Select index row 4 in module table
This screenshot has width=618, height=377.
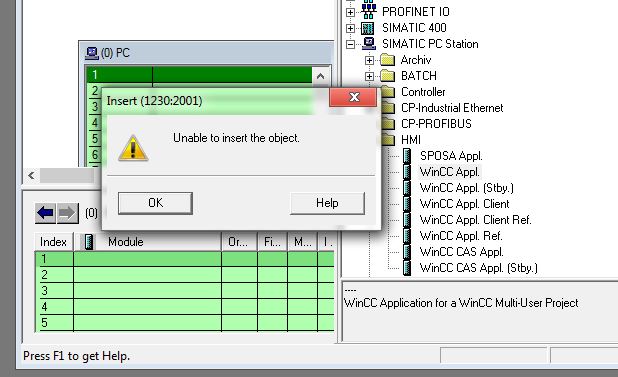184,307
